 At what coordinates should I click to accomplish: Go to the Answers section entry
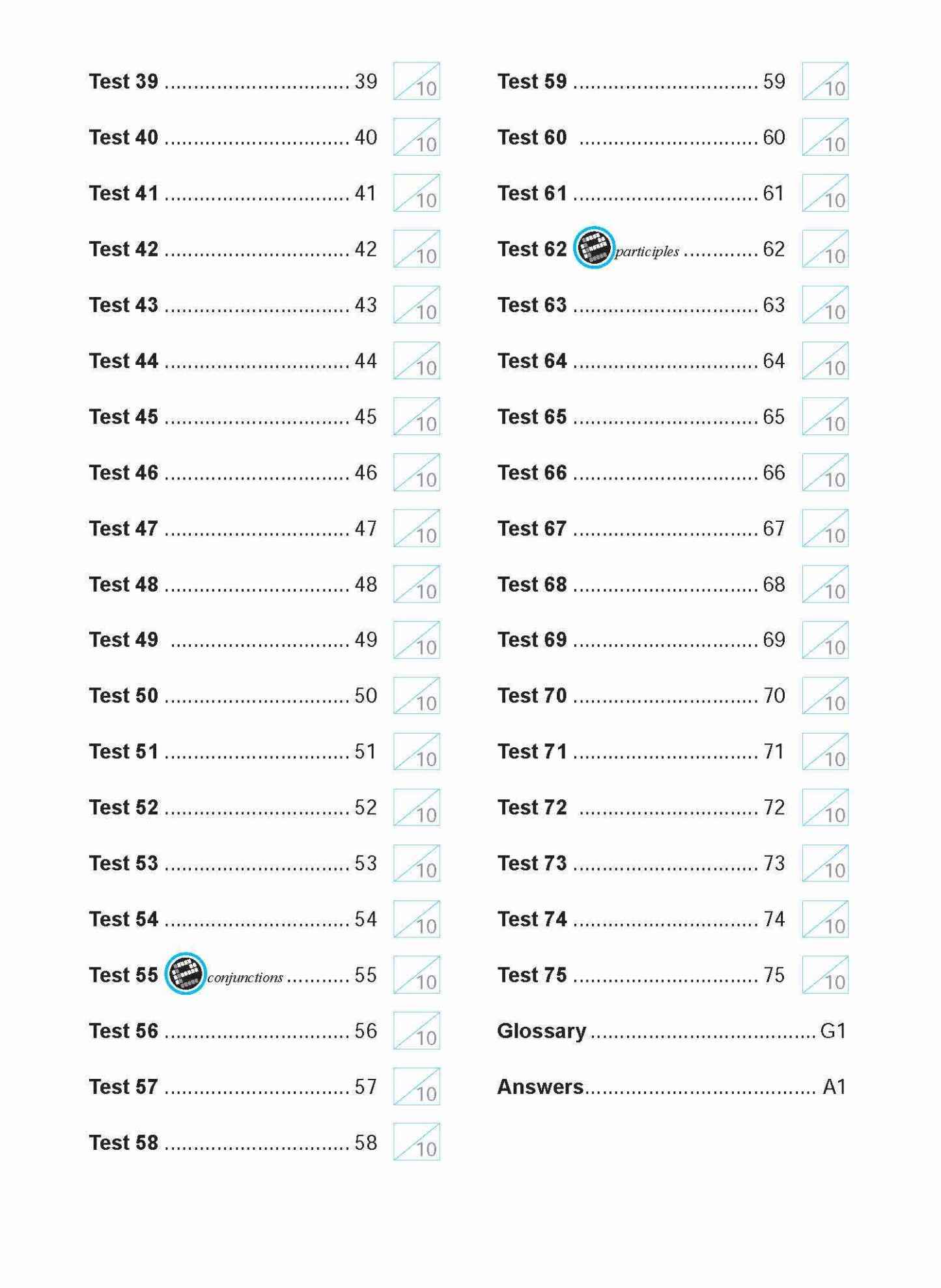coord(541,1087)
